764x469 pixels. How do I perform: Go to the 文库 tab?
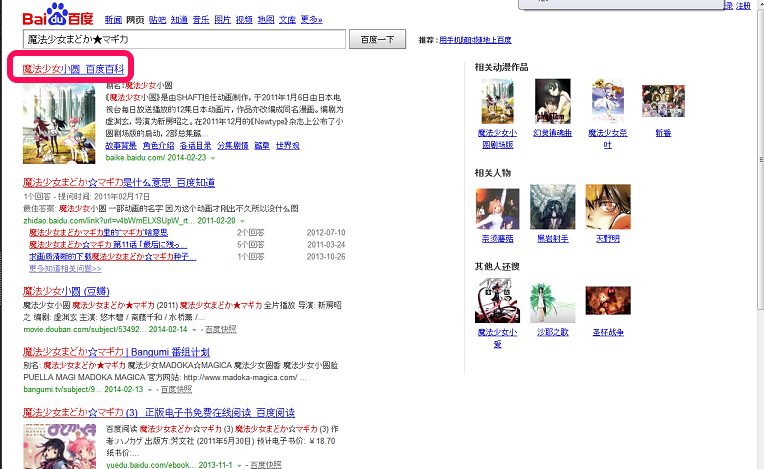pos(287,19)
